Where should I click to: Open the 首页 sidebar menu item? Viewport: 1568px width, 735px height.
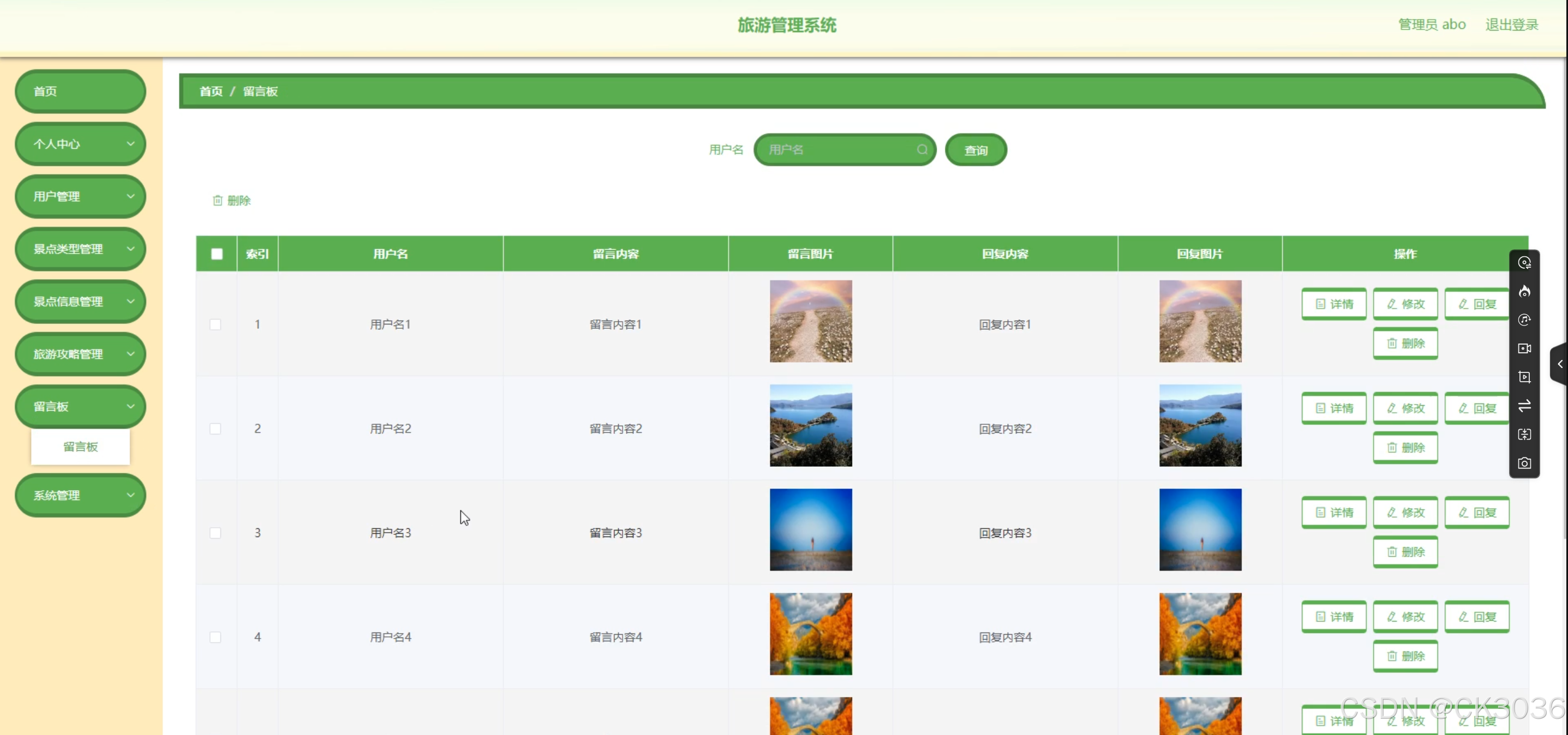tap(80, 91)
